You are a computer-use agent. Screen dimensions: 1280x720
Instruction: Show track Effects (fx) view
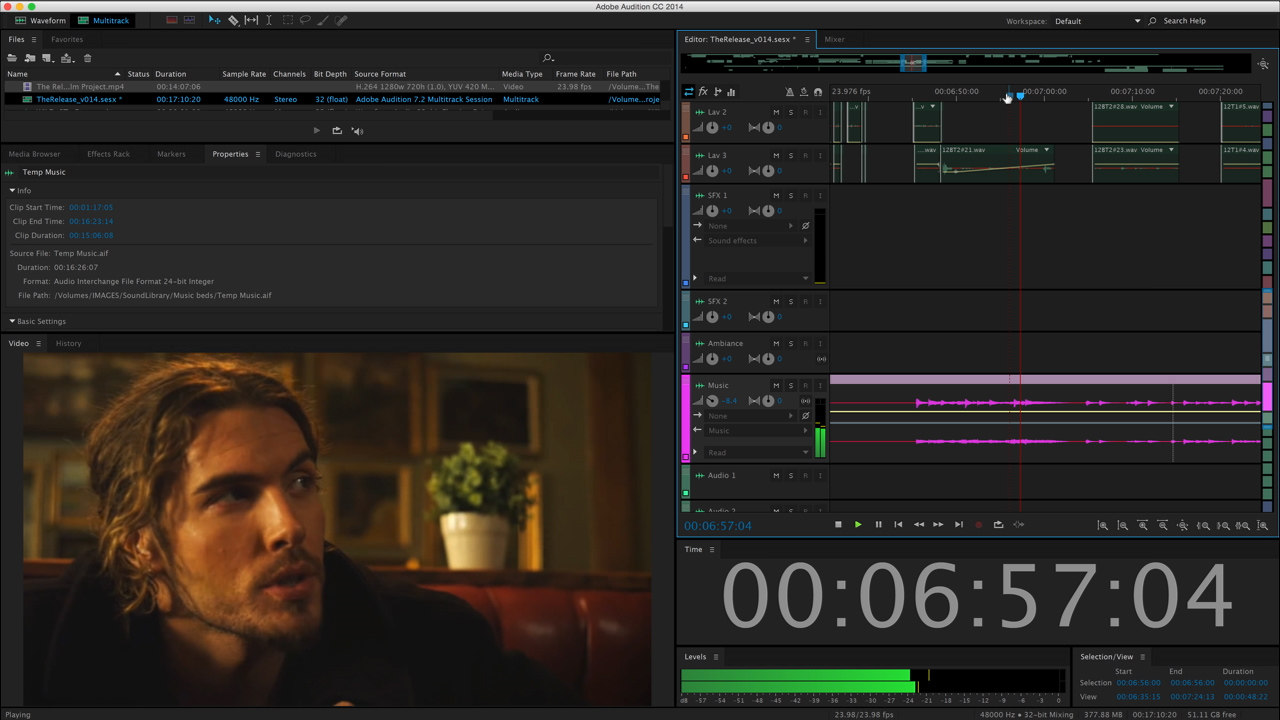(703, 92)
